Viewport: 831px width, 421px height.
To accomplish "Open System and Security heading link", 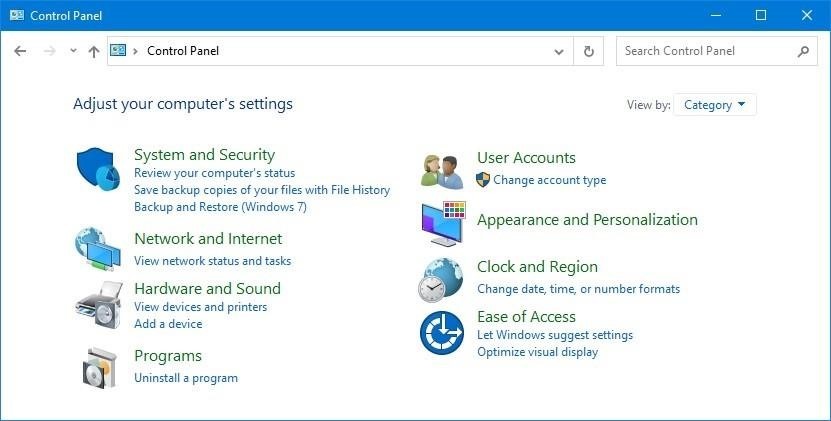I will tap(205, 155).
